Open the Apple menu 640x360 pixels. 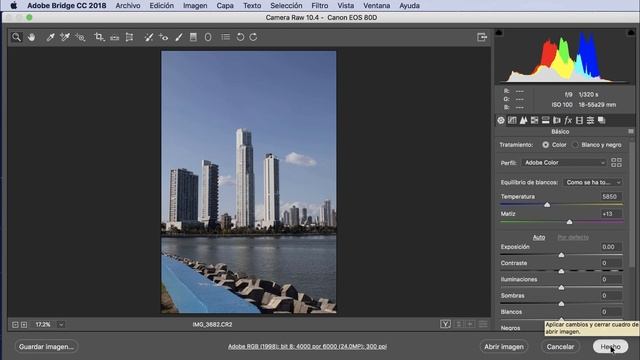pos(13,6)
